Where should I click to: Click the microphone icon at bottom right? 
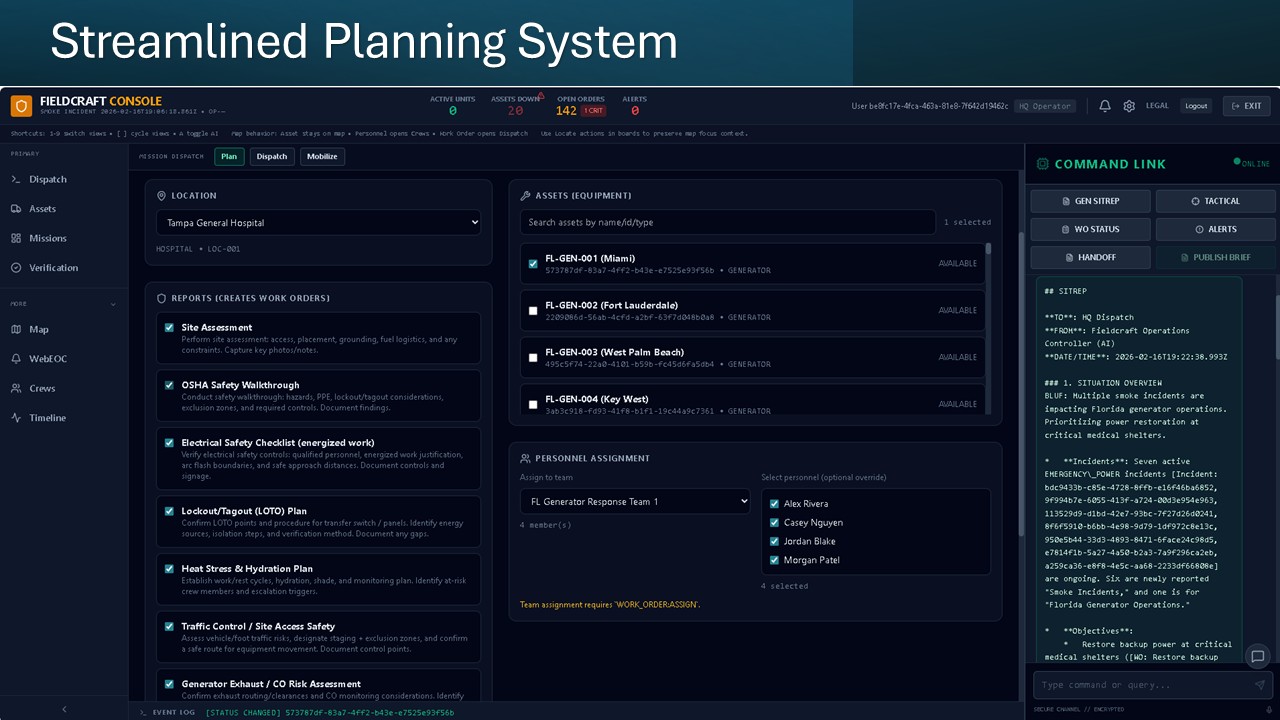[1268, 709]
